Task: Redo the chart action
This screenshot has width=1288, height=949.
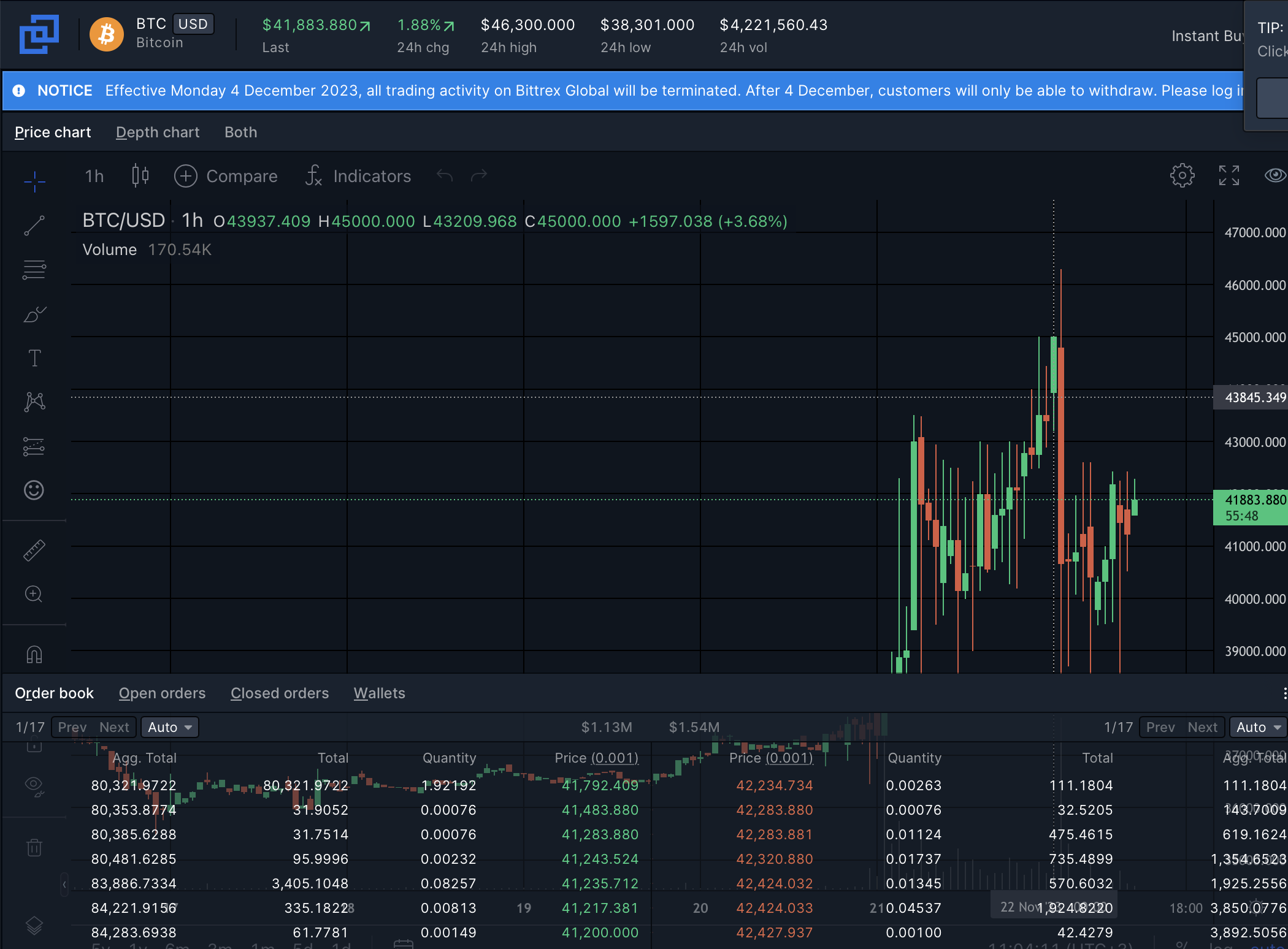Action: pyautogui.click(x=479, y=176)
